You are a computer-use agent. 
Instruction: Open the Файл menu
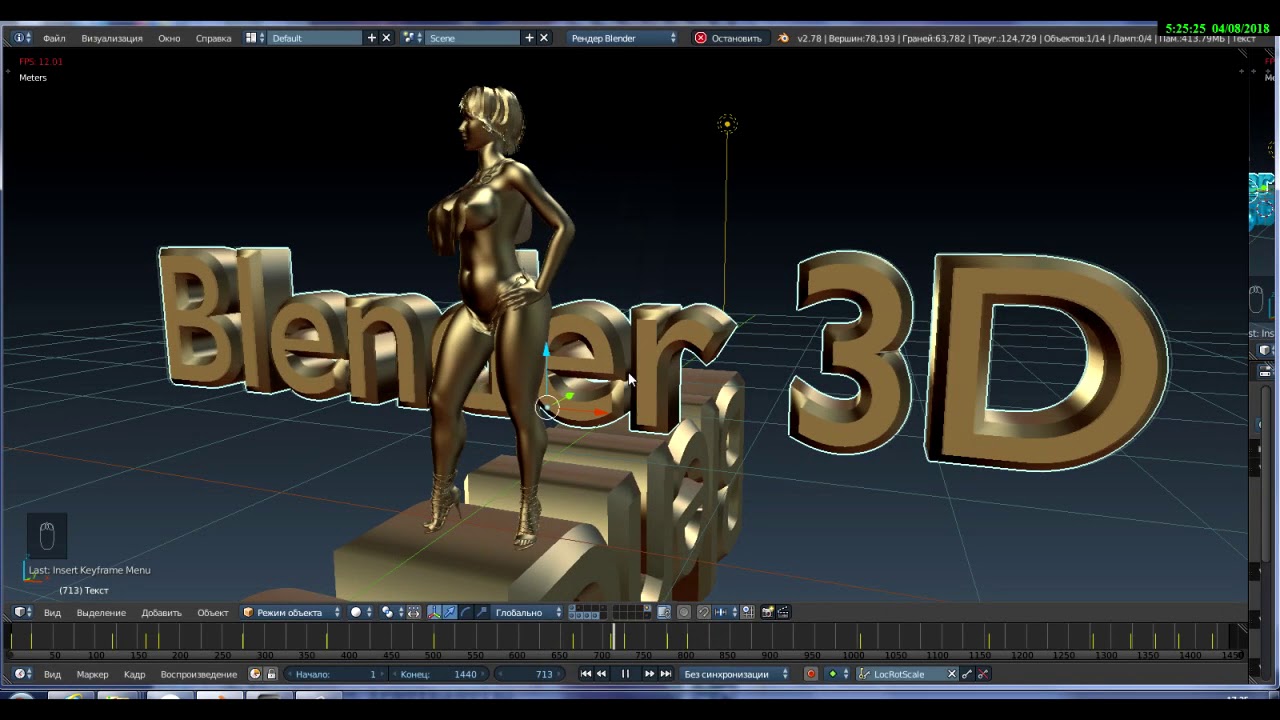[x=54, y=38]
